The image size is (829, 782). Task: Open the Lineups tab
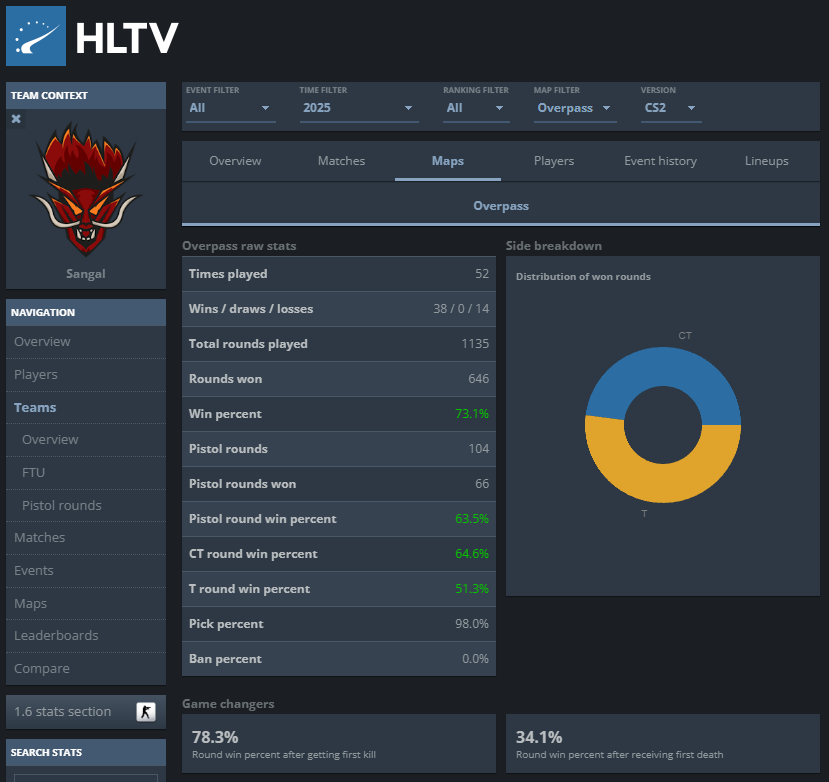coord(767,161)
